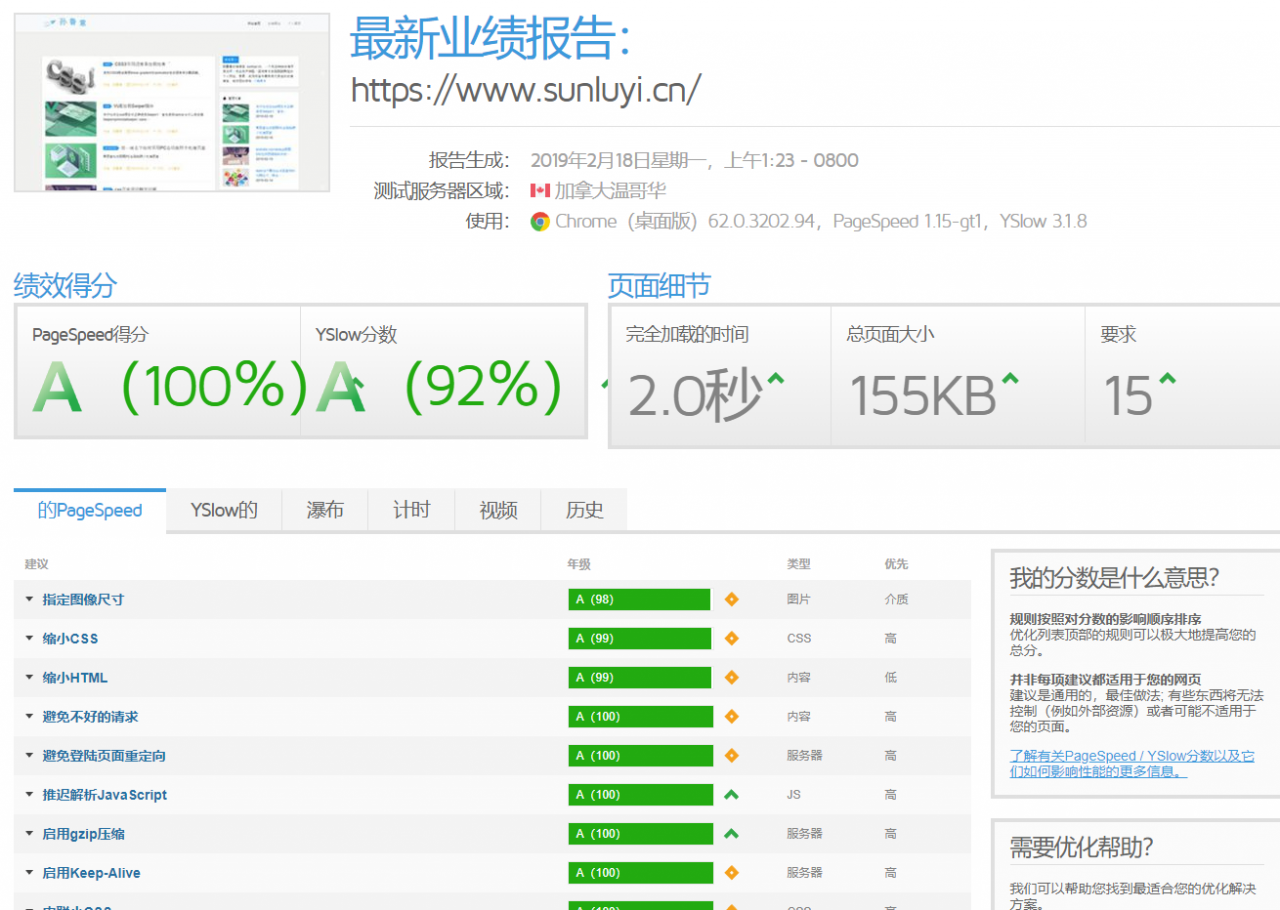The image size is (1280, 910).
Task: Click the green up arrow in 推迟解析JavaScript row
Action: click(x=731, y=795)
